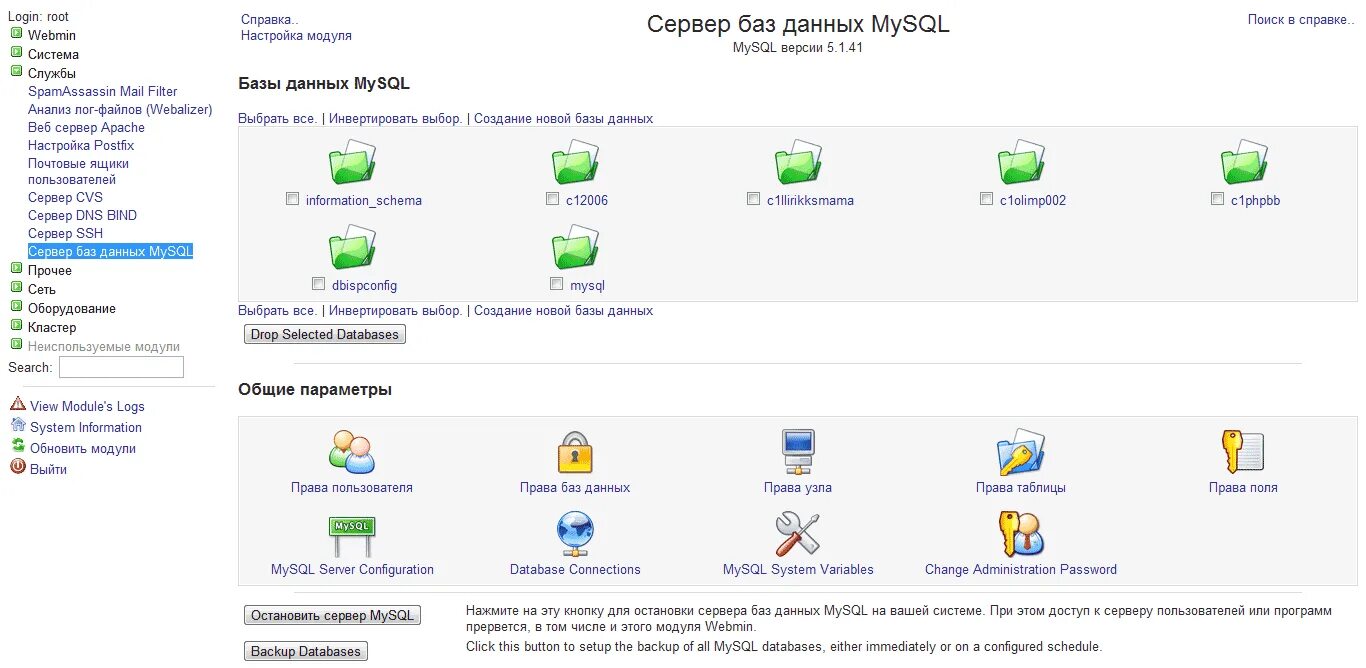Click the database permissions padlock icon
The width and height of the screenshot is (1366, 668).
click(575, 452)
